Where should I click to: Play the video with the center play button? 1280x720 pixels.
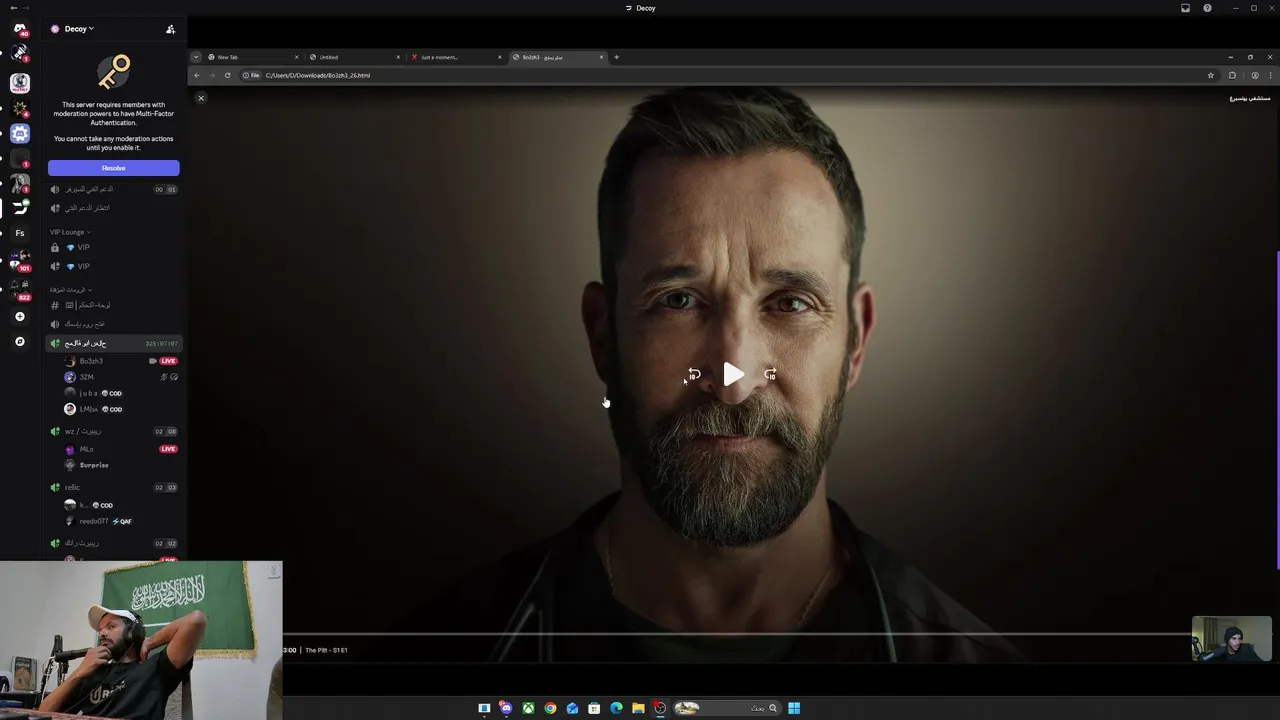[x=733, y=375]
